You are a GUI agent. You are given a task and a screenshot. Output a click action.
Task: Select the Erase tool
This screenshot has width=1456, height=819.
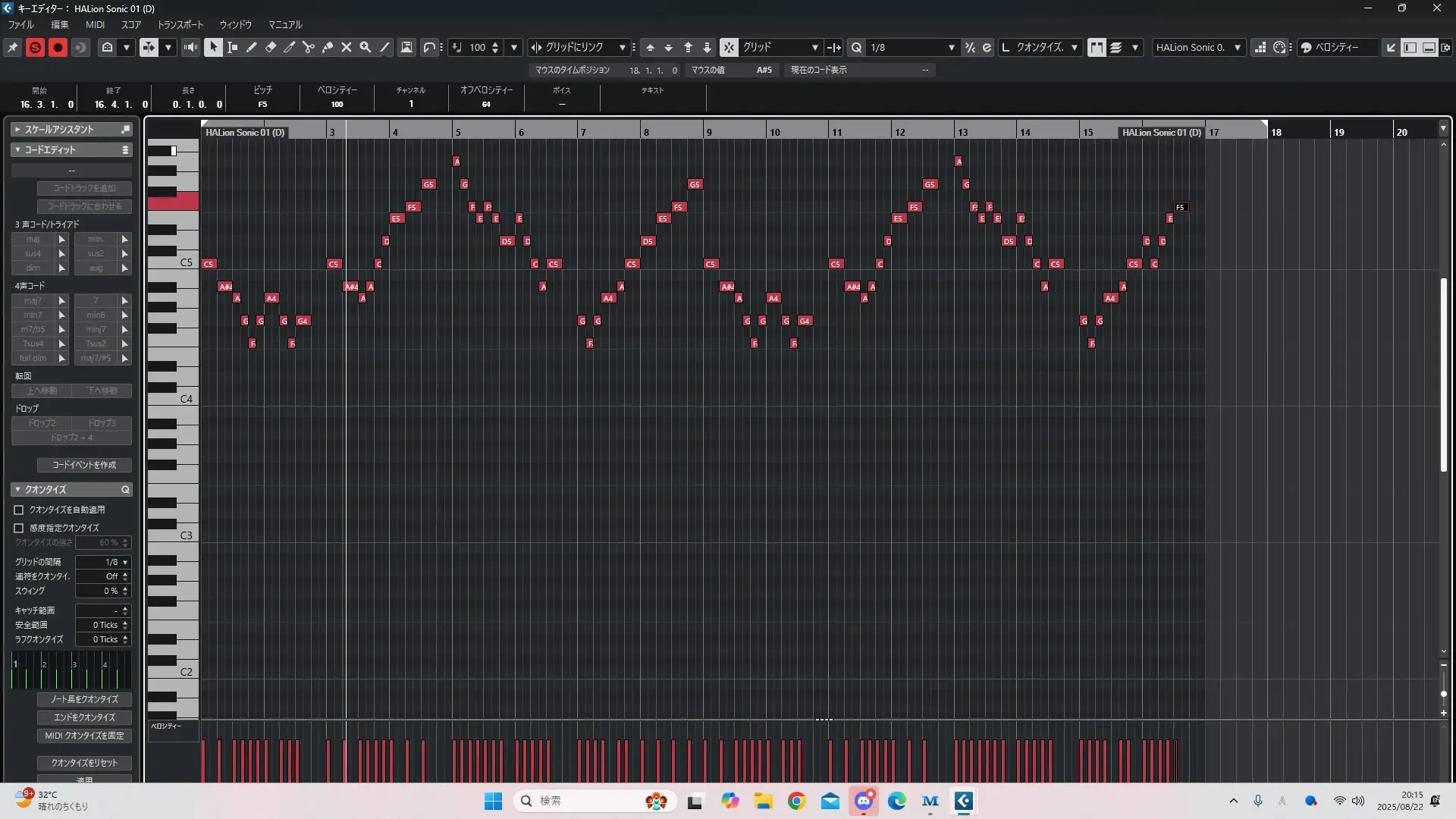[271, 47]
